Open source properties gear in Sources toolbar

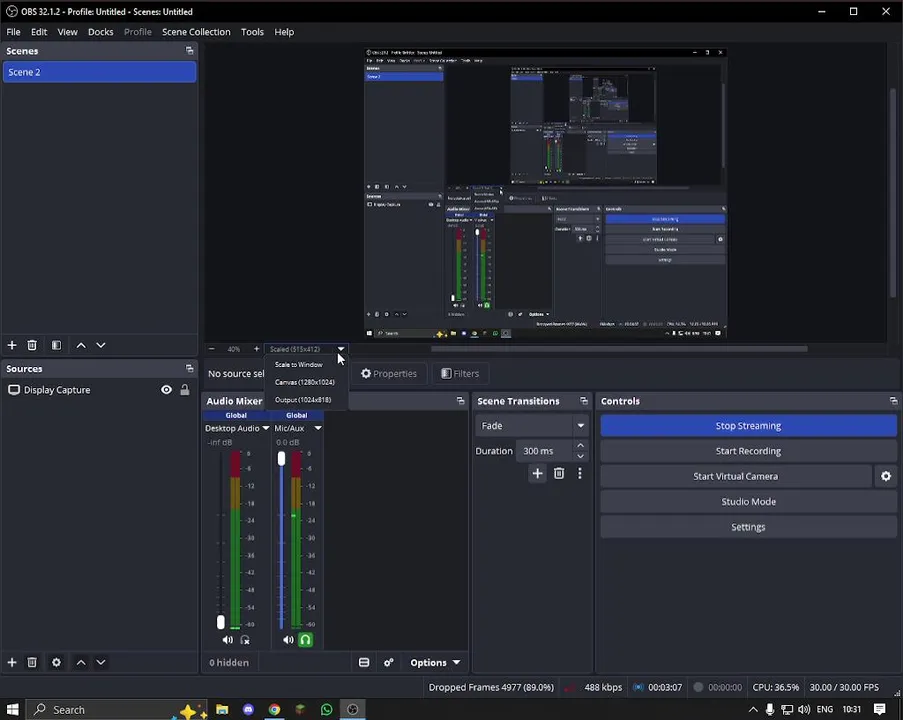click(56, 662)
